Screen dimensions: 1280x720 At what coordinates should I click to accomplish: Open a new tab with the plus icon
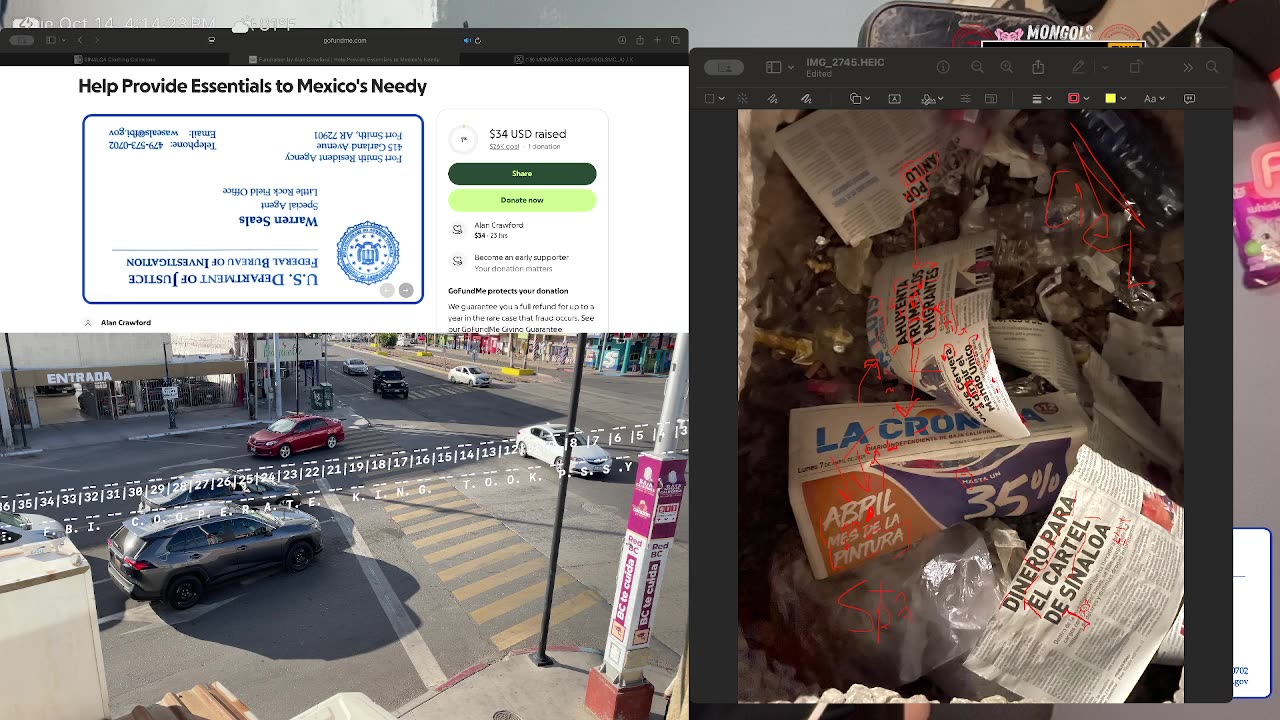(657, 40)
